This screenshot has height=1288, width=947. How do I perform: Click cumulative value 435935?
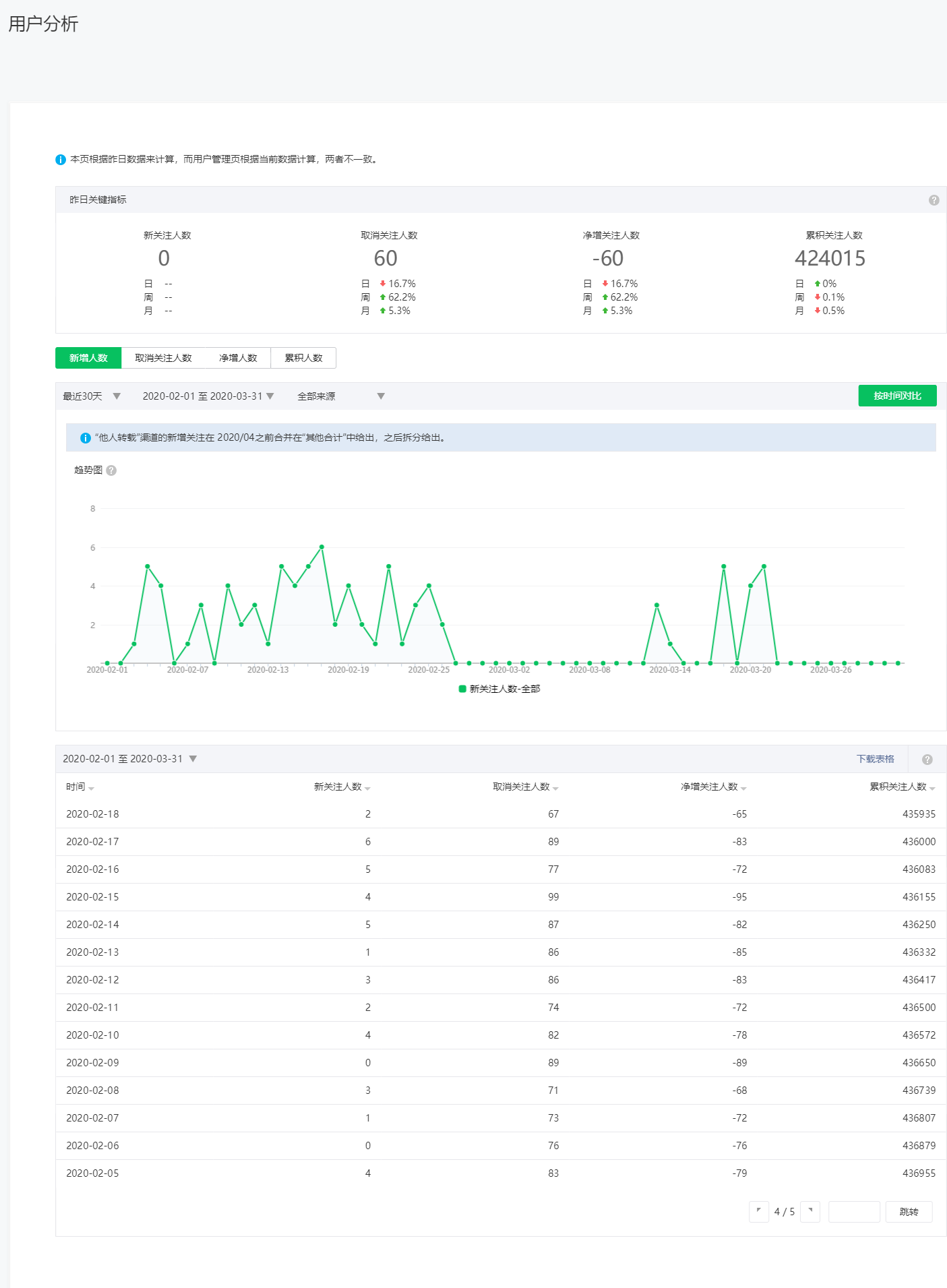[919, 814]
